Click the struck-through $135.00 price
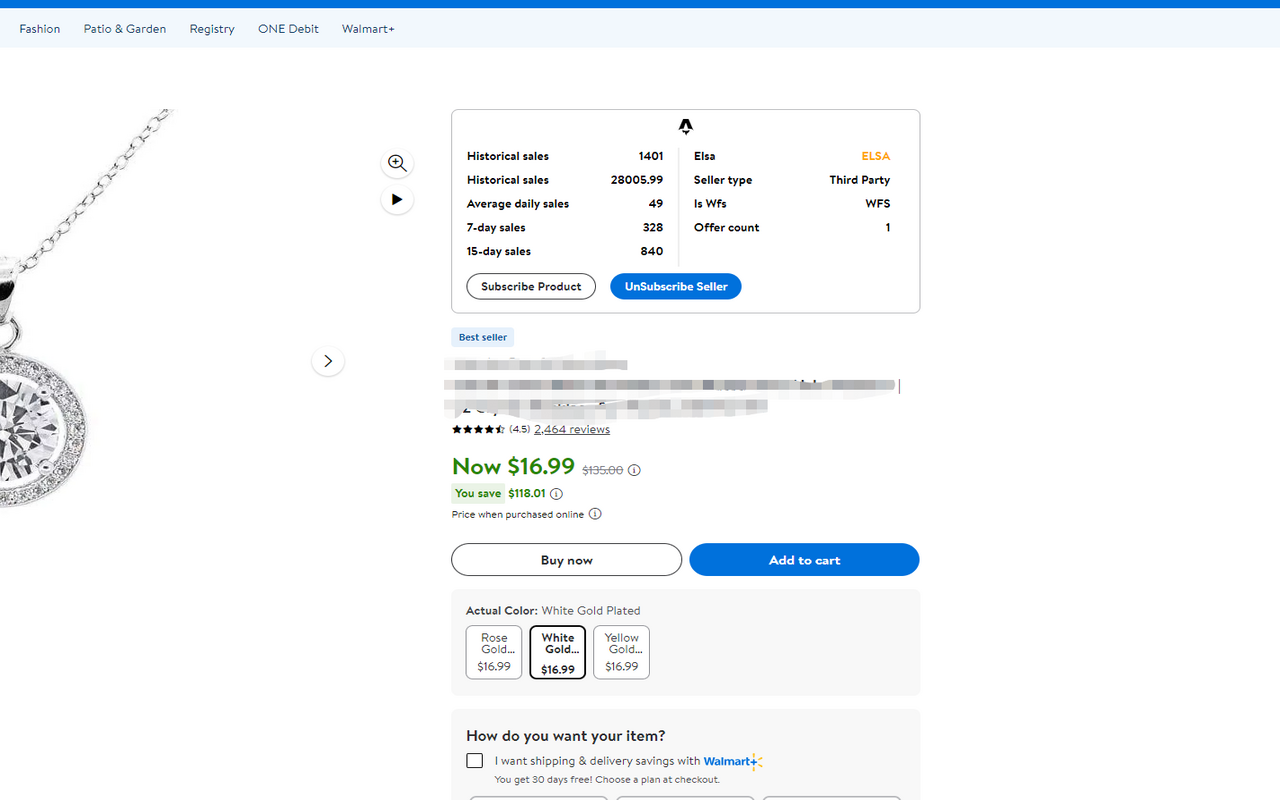This screenshot has width=1280, height=800. click(x=603, y=470)
